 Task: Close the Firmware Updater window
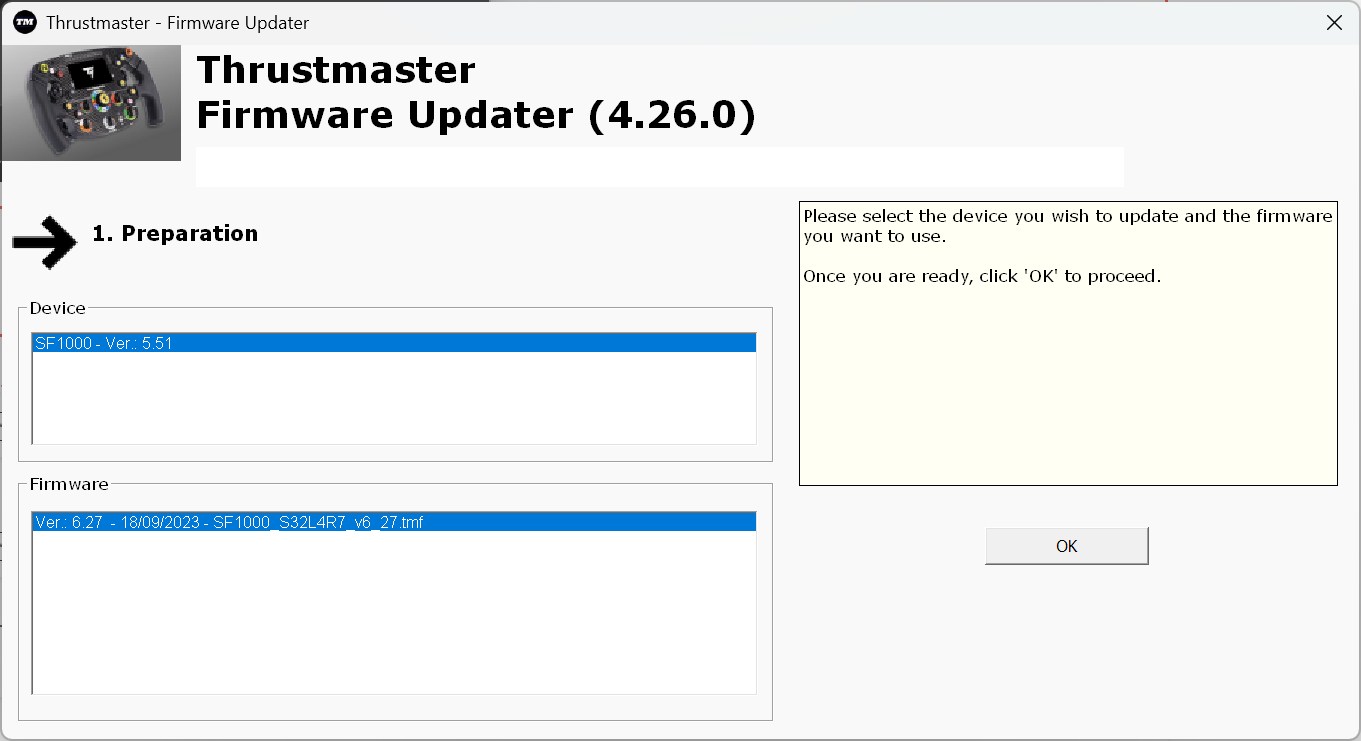[1334, 22]
